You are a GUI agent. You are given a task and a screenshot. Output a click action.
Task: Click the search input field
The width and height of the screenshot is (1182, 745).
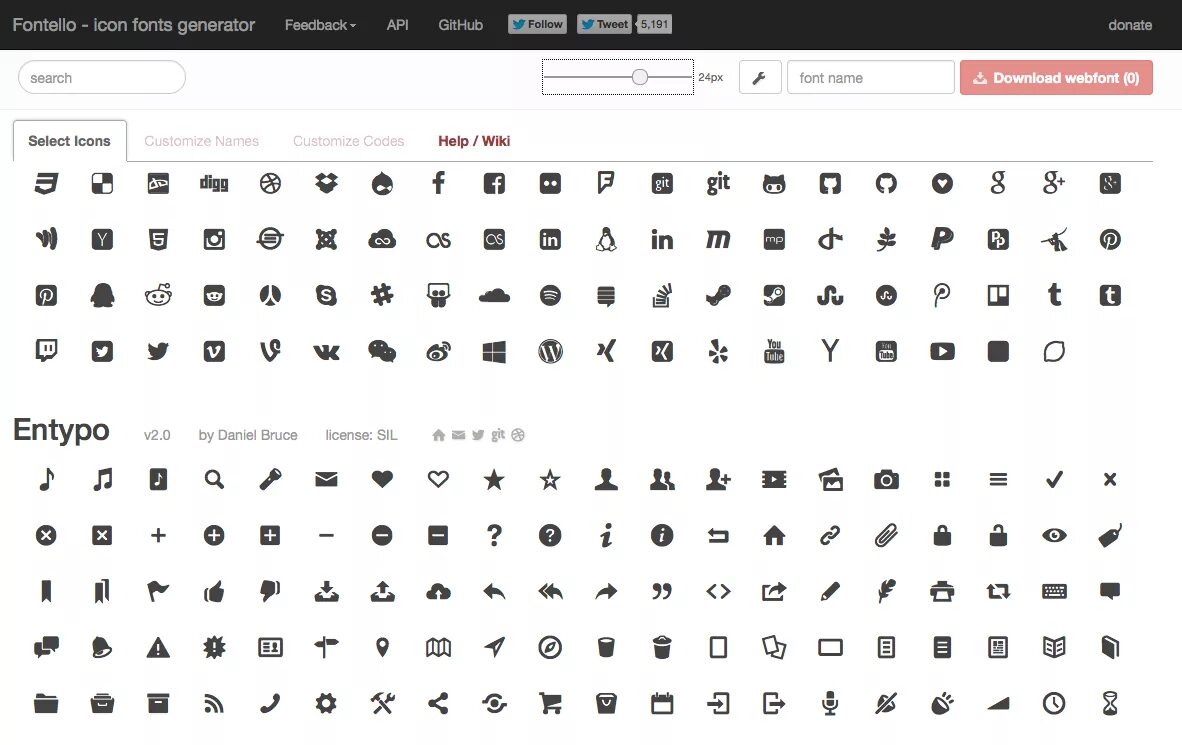(100, 77)
